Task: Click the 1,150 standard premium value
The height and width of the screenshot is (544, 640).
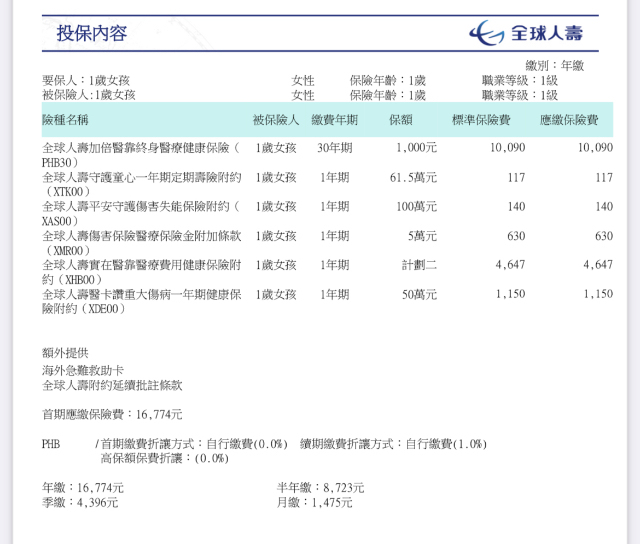Action: [510, 294]
